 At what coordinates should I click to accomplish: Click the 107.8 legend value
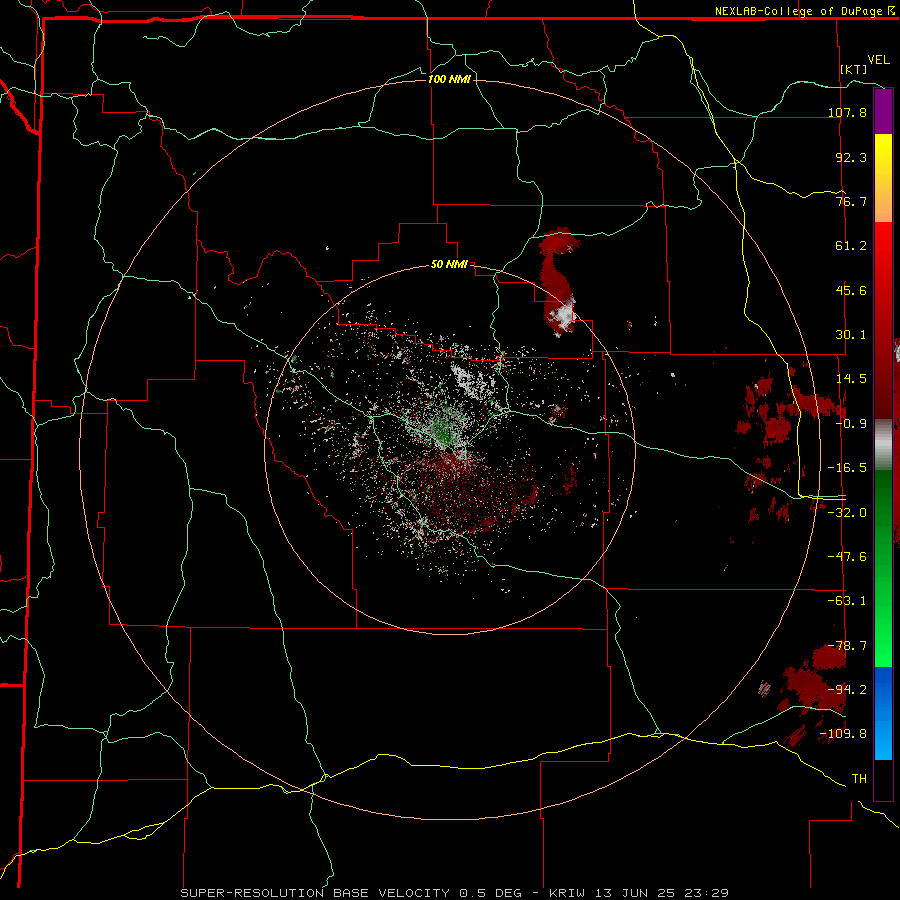point(847,112)
